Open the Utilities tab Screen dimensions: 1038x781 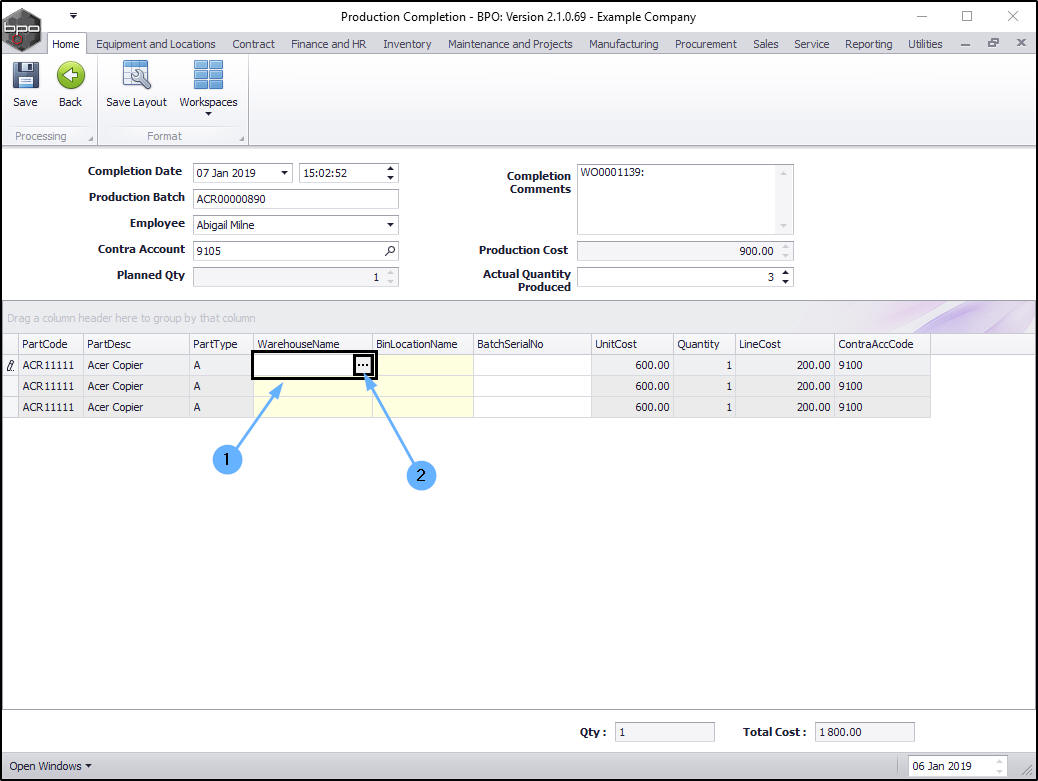(x=925, y=44)
